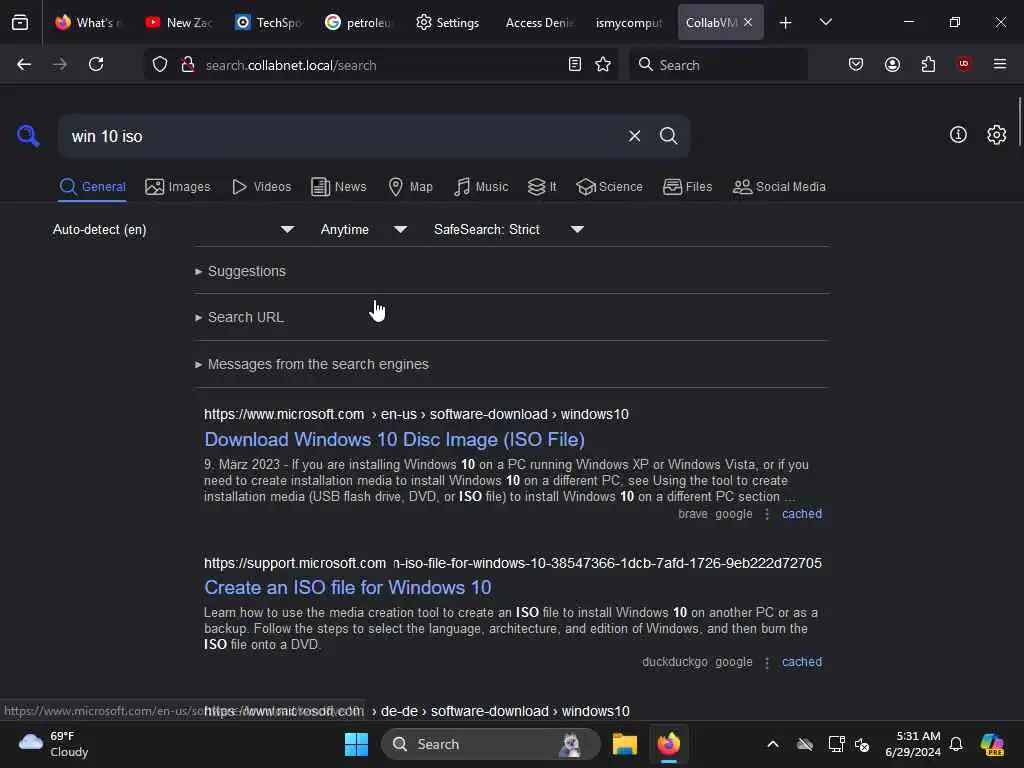Open the Auto-detect (en) language dropdown

click(174, 229)
